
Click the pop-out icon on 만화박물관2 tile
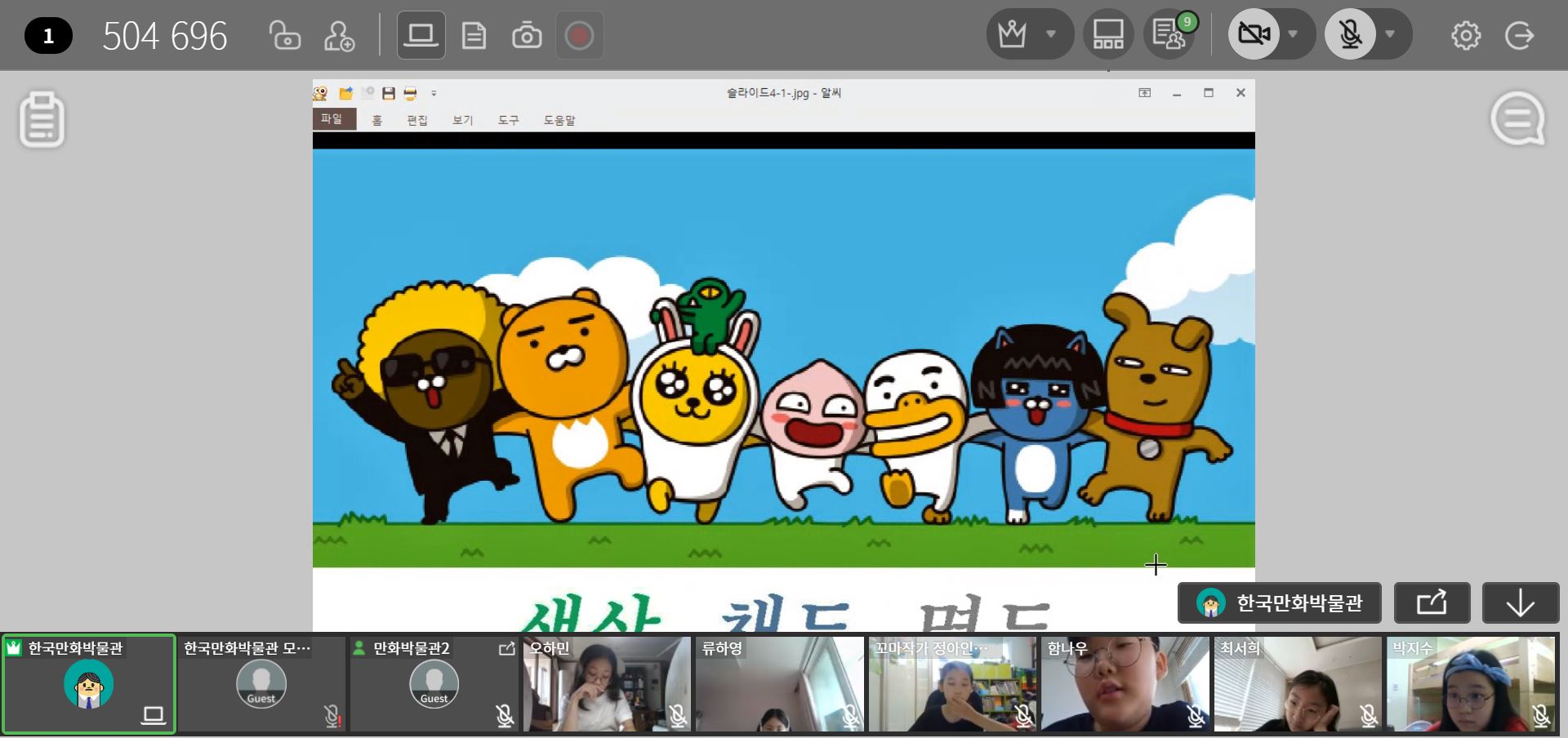pos(506,648)
